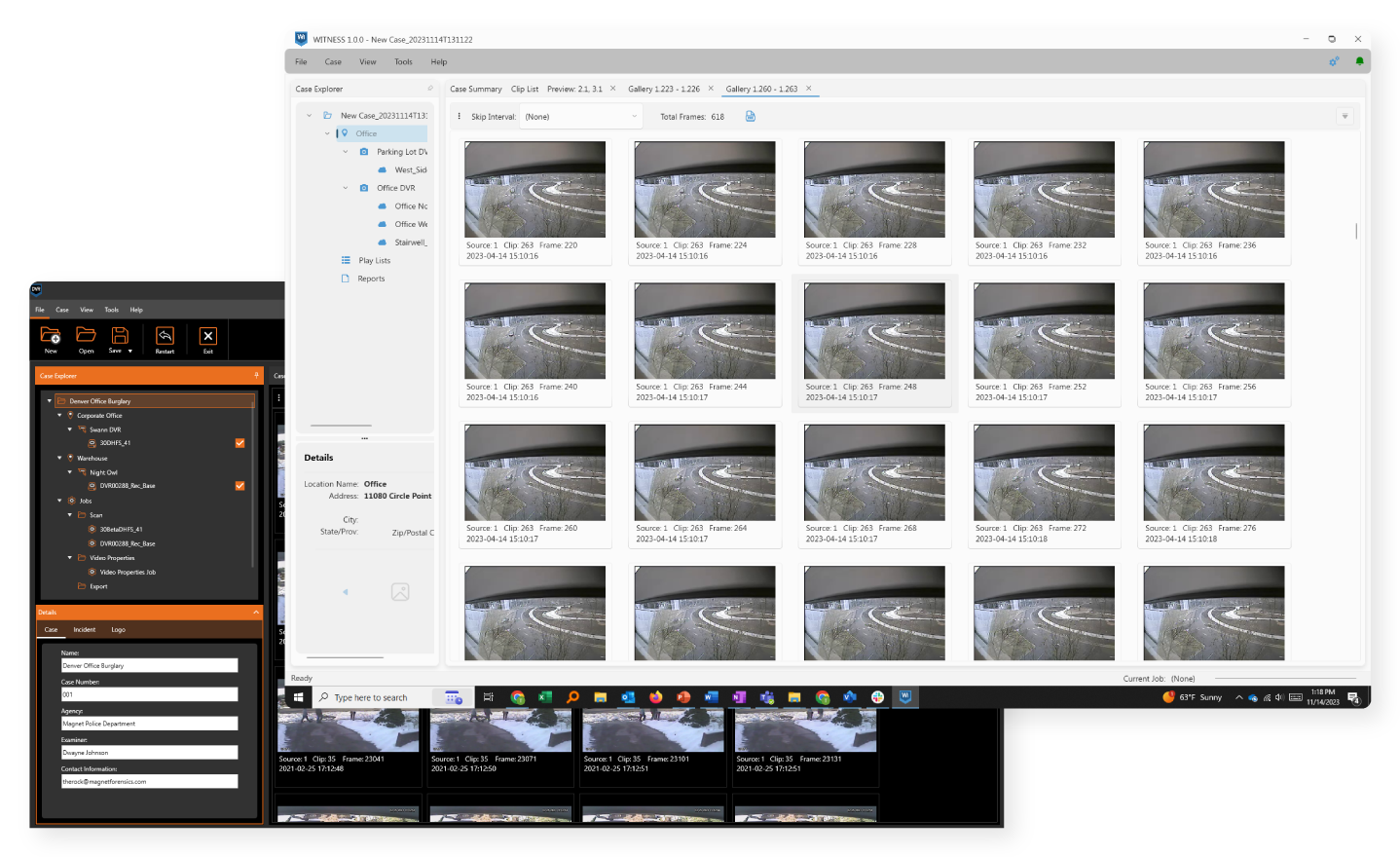Toggle selection corner on Frame 220 thumbnail
The width and height of the screenshot is (1400, 857).
469,146
